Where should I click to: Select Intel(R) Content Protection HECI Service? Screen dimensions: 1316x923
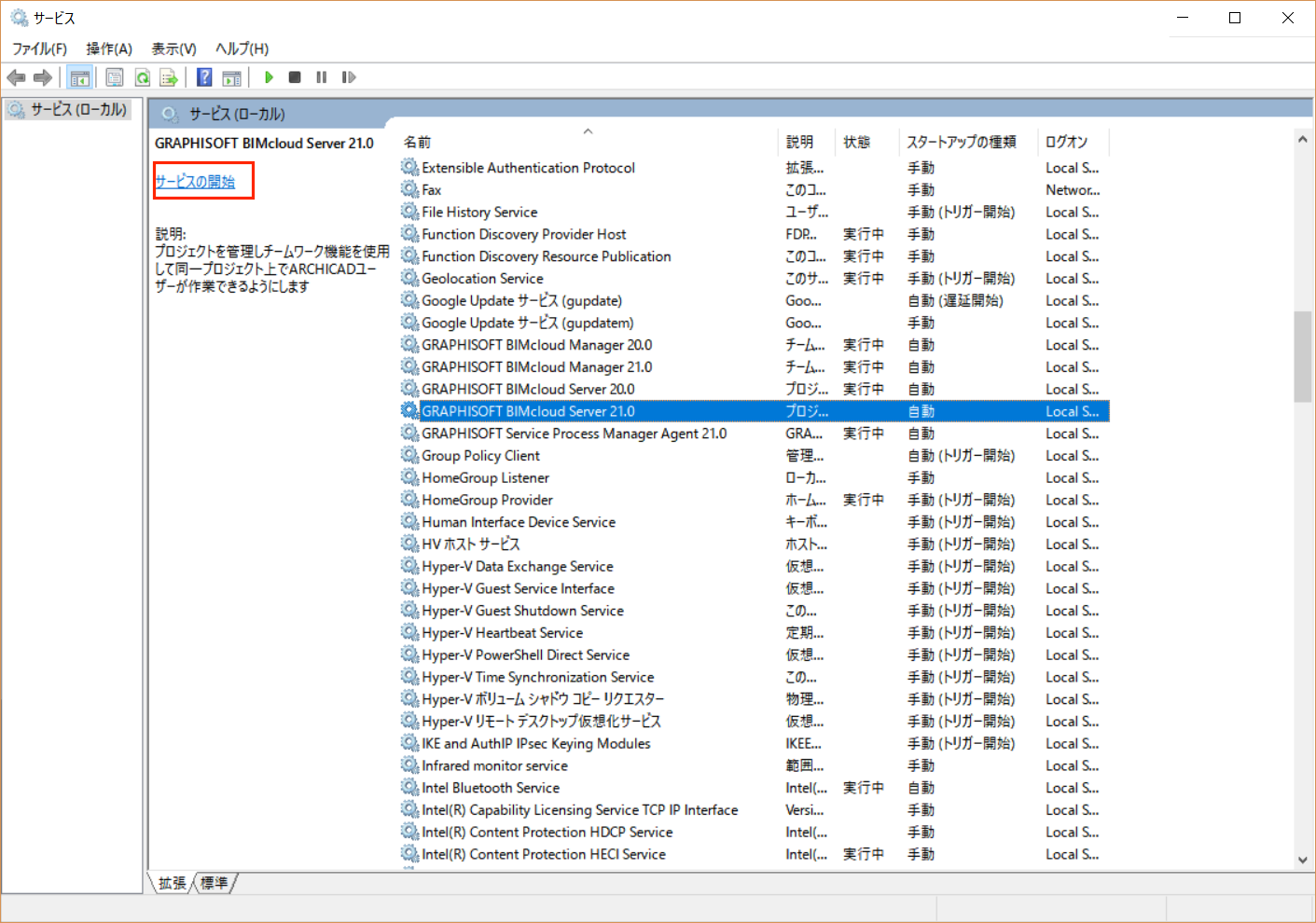click(755, 854)
